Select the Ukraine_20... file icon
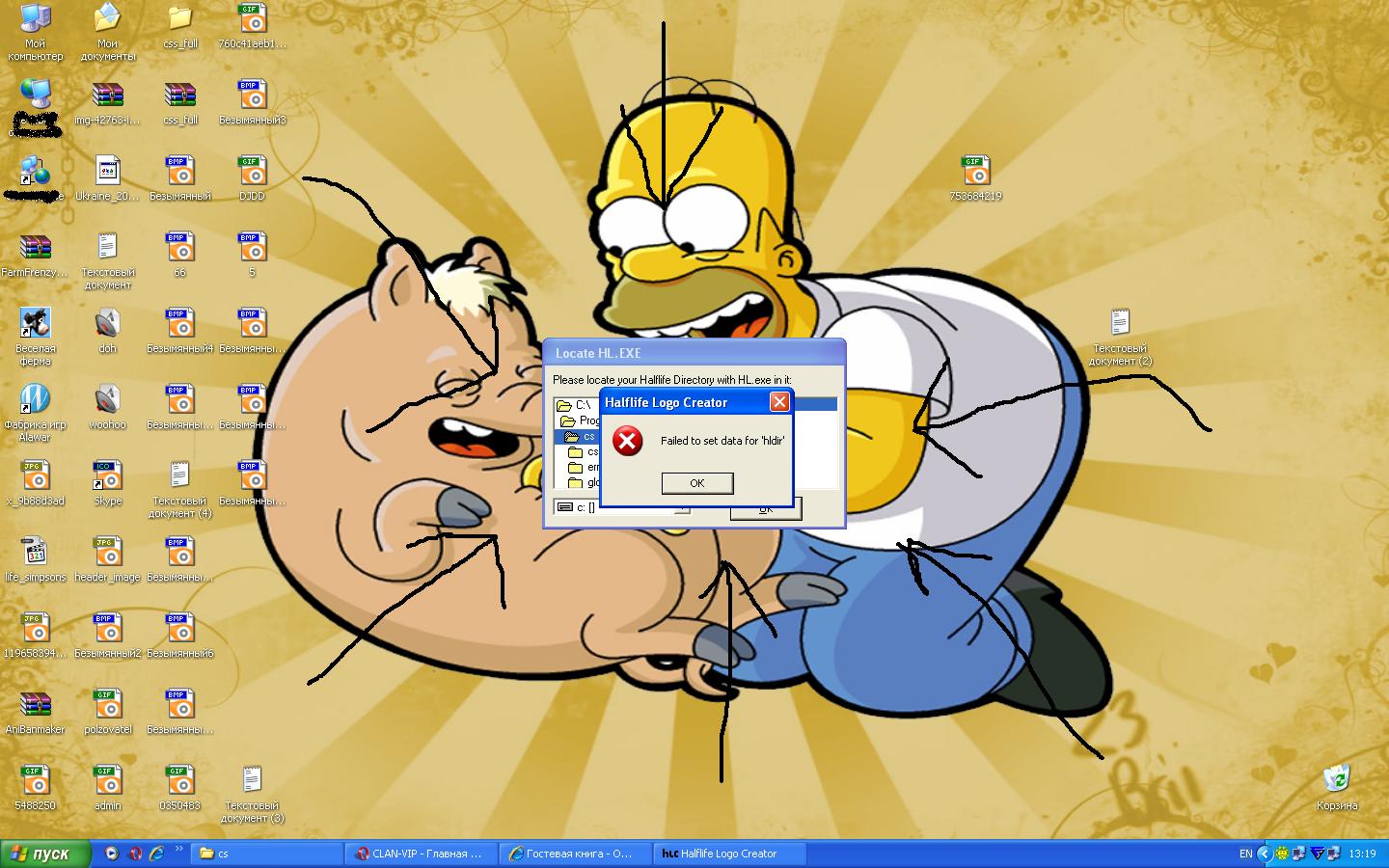Viewport: 1389px width, 868px height. (107, 179)
